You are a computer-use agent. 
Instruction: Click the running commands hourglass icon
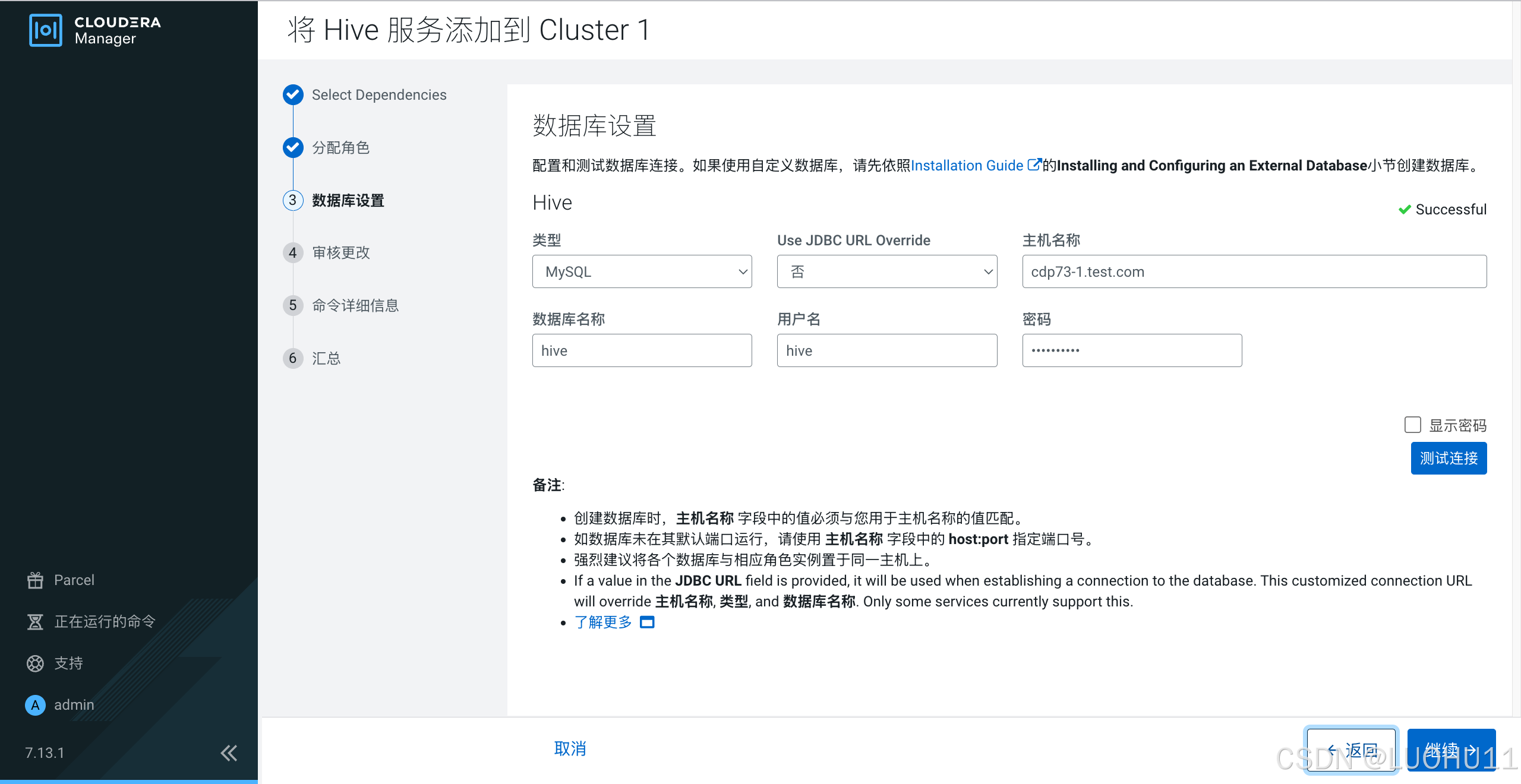coord(35,622)
